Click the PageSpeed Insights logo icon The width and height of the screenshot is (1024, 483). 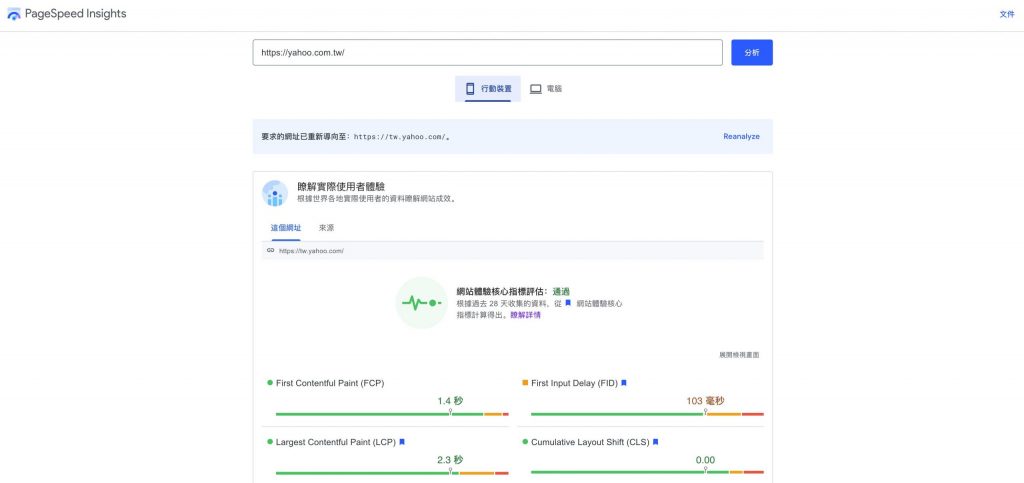(x=14, y=14)
